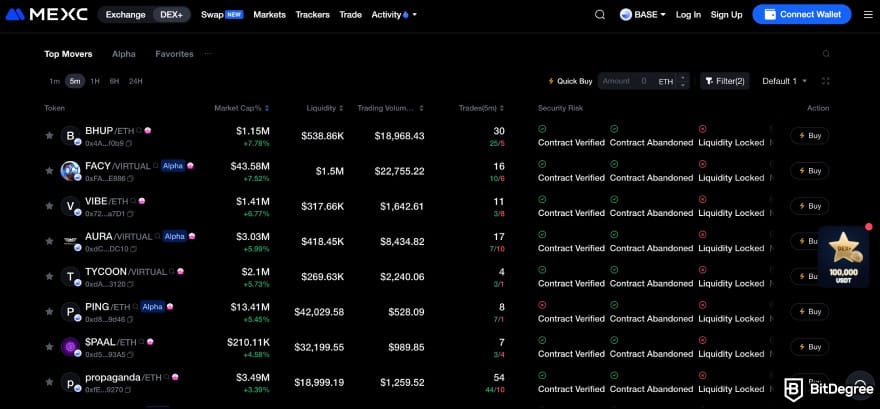Buy BHUP with its Buy button
This screenshot has width=880, height=409.
pos(809,136)
